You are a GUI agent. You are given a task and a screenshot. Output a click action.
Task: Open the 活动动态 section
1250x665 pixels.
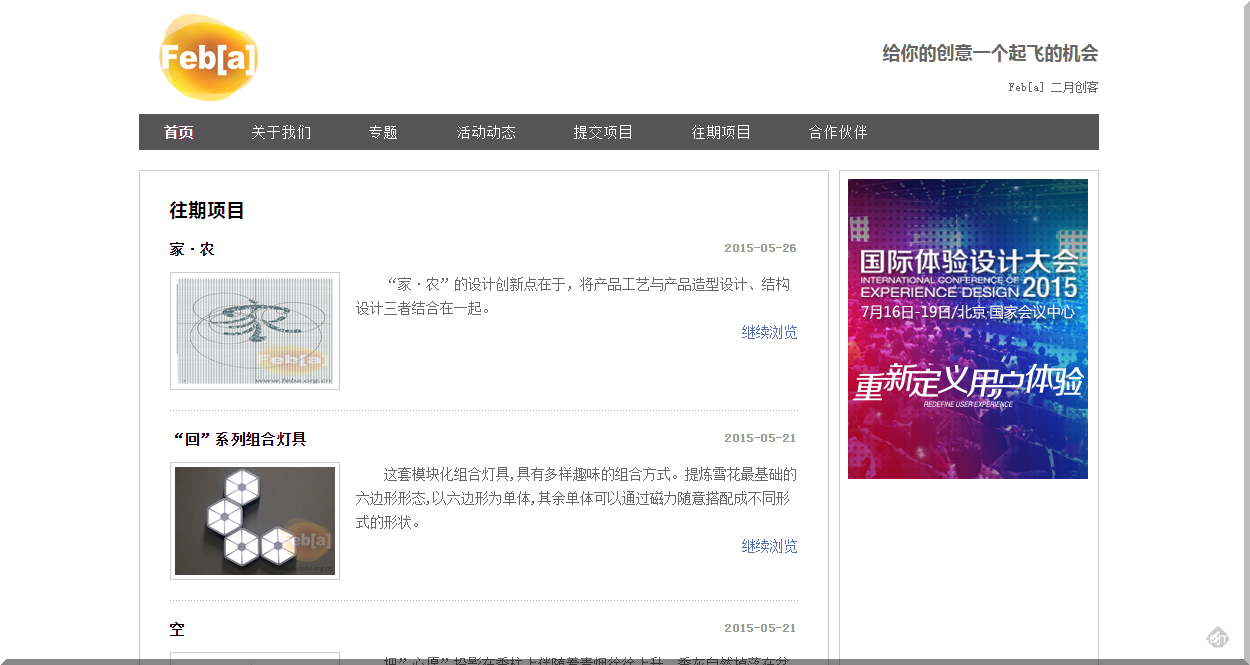484,131
